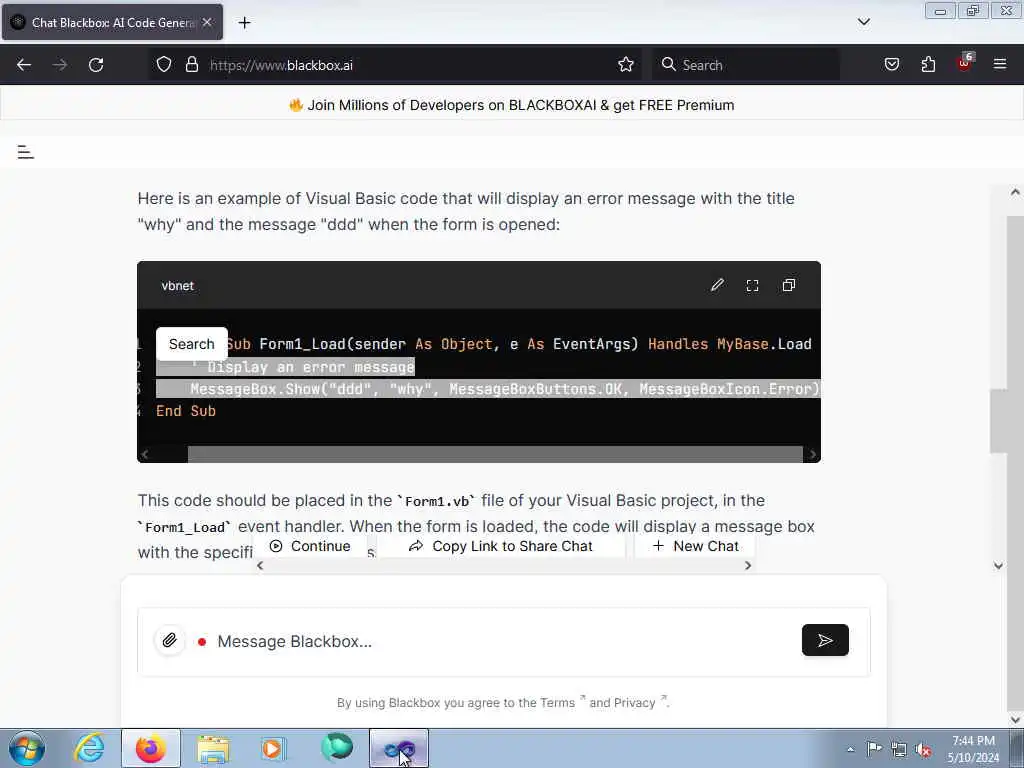
Task: Click the muted volume tray icon
Action: (923, 750)
